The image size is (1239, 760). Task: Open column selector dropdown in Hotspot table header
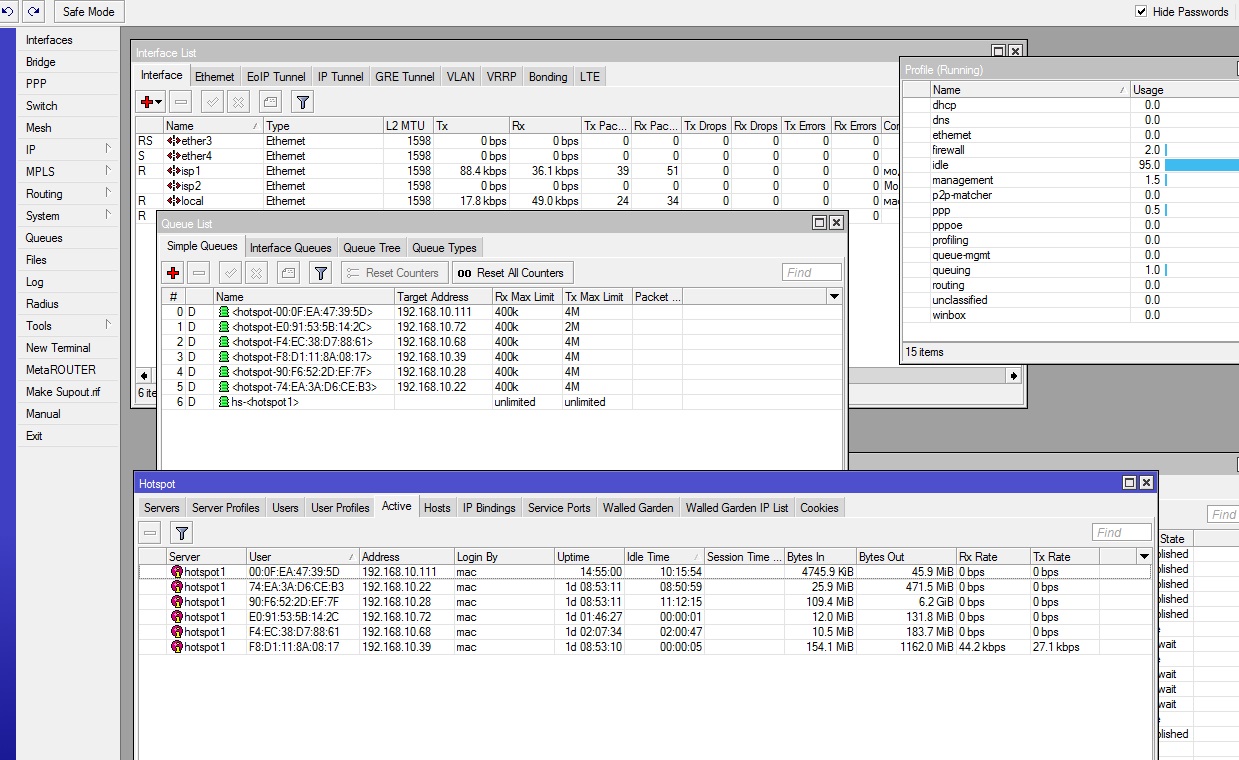1144,557
